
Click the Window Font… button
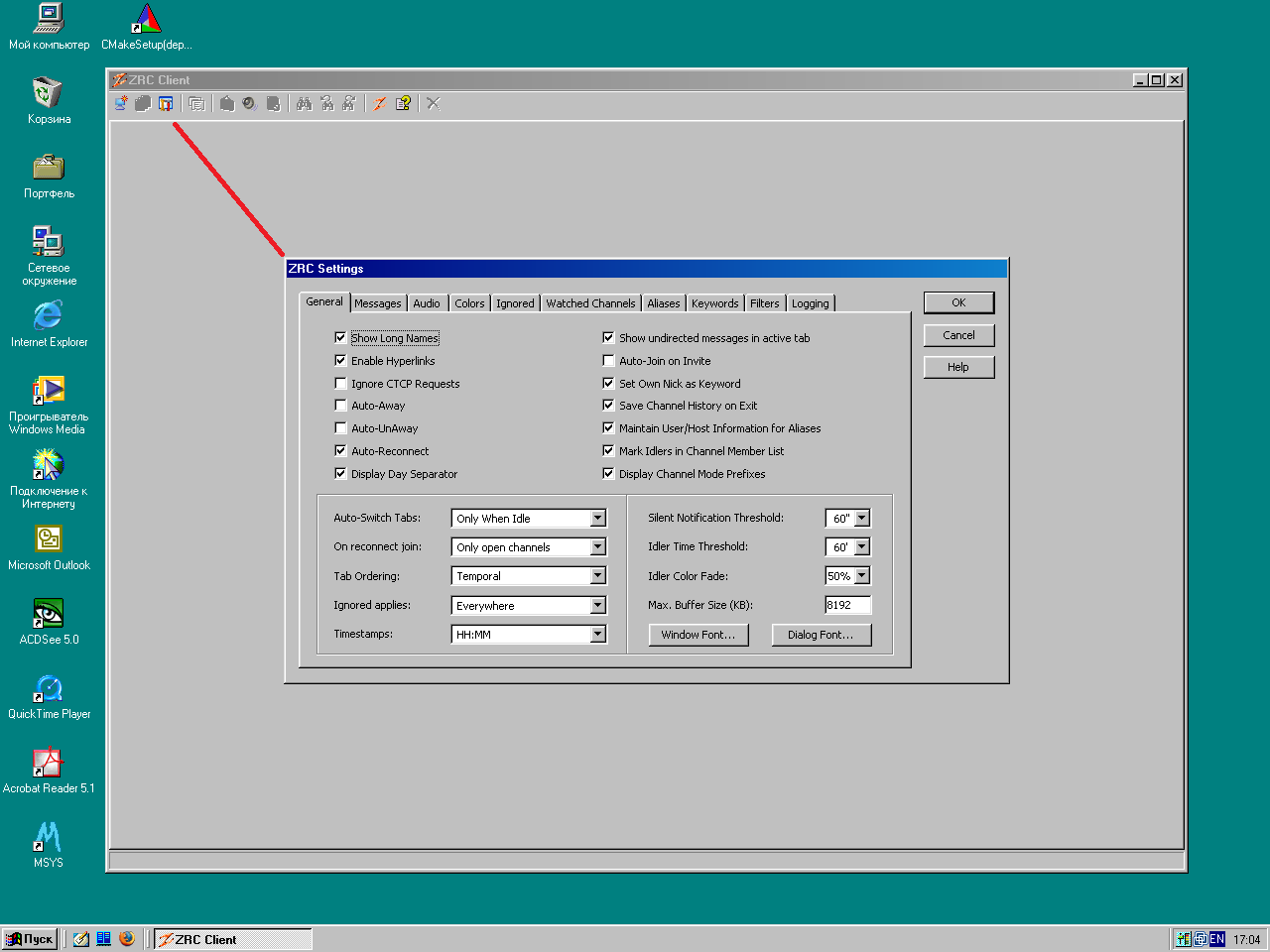pos(698,635)
